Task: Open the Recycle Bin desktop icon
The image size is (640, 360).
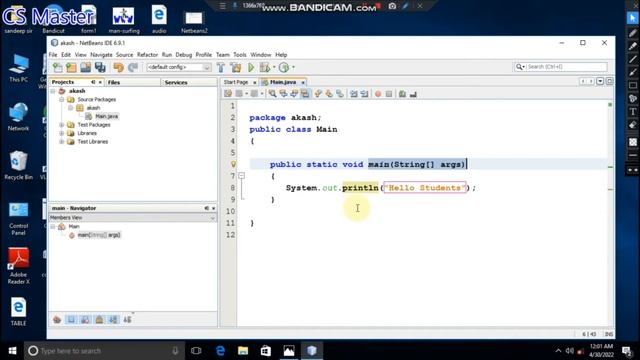Action: pyautogui.click(x=18, y=166)
